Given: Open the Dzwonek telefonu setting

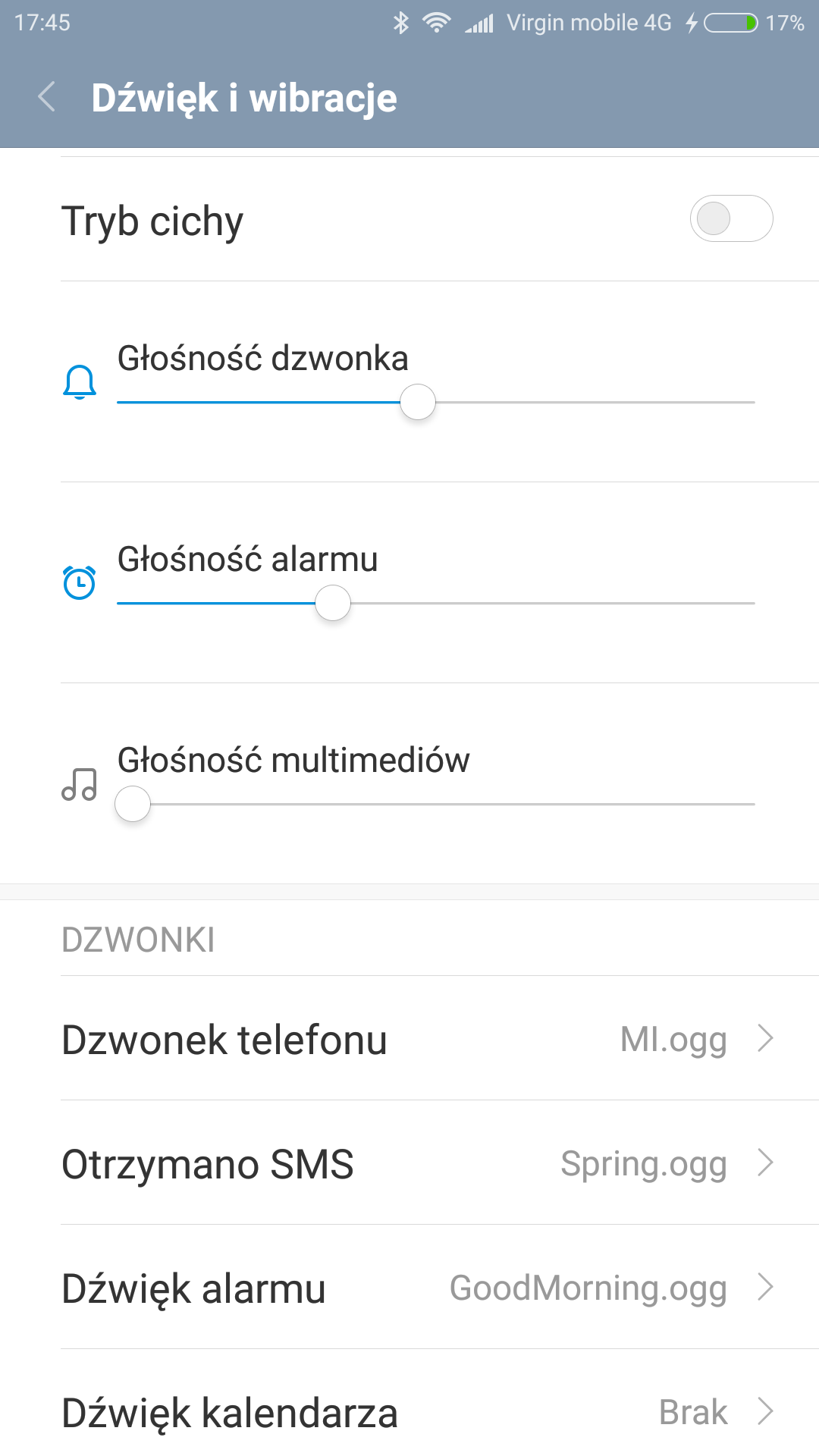Looking at the screenshot, I should click(224, 1040).
